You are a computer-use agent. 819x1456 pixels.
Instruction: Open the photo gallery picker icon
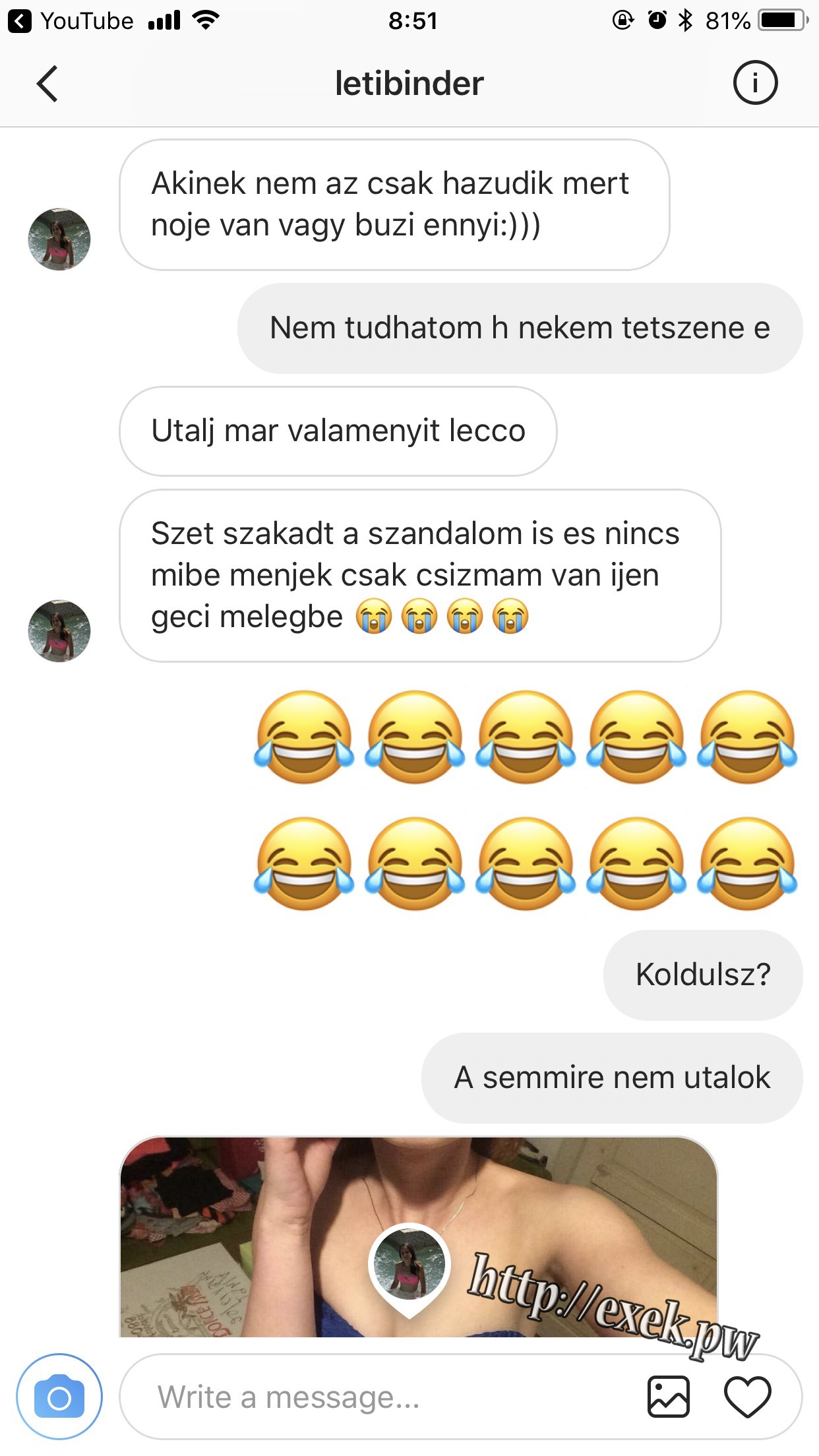point(668,1397)
